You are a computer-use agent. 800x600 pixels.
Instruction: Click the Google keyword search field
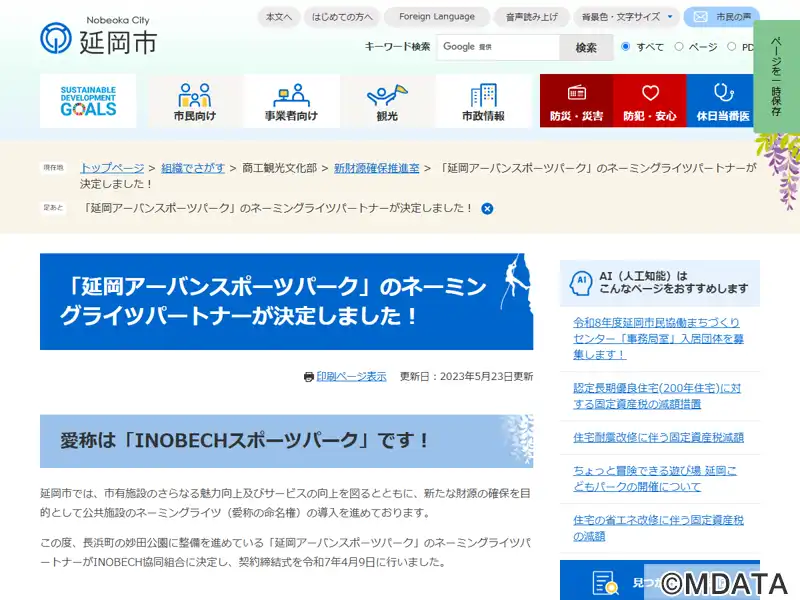(497, 47)
